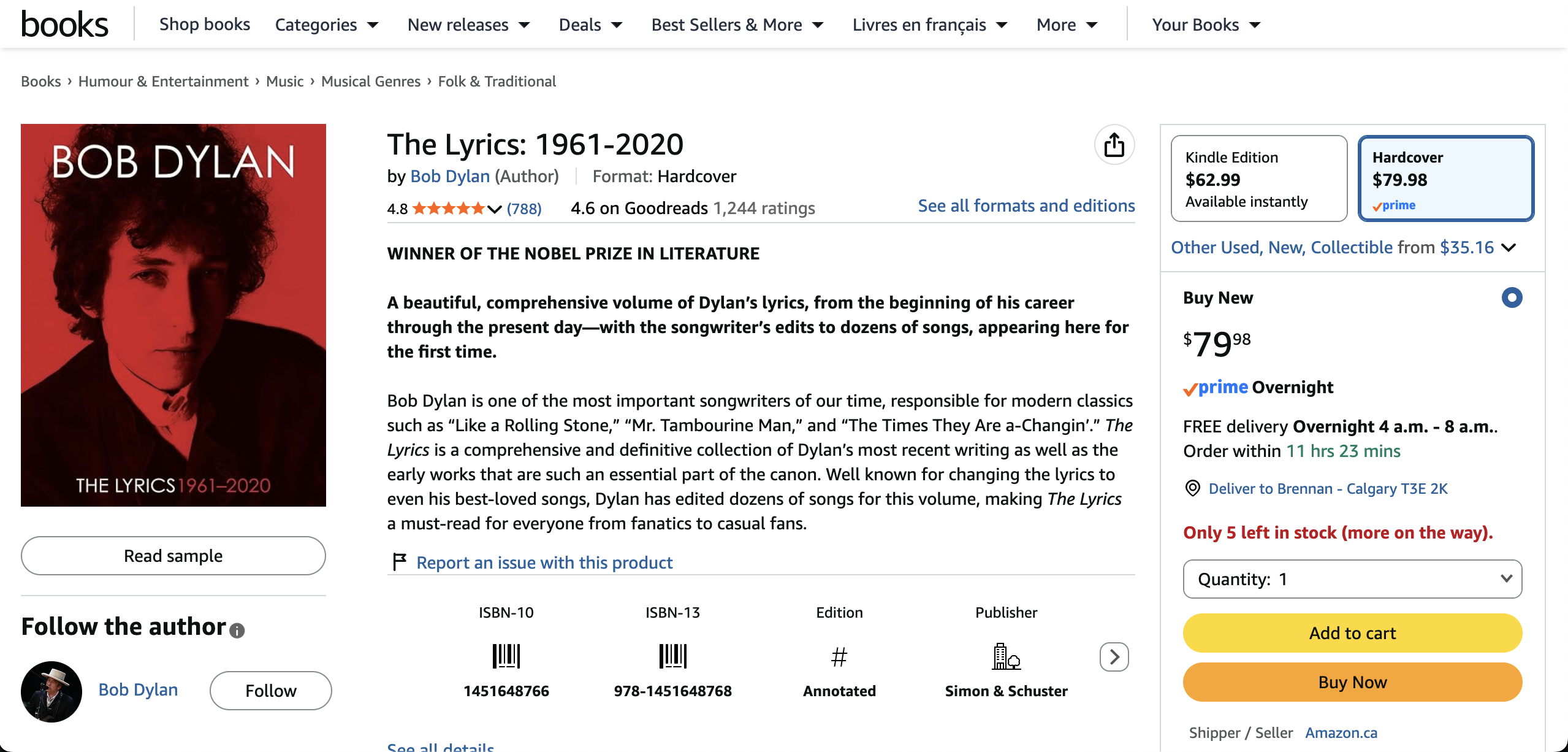Click the Follow button for Bob Dylan

[x=271, y=691]
